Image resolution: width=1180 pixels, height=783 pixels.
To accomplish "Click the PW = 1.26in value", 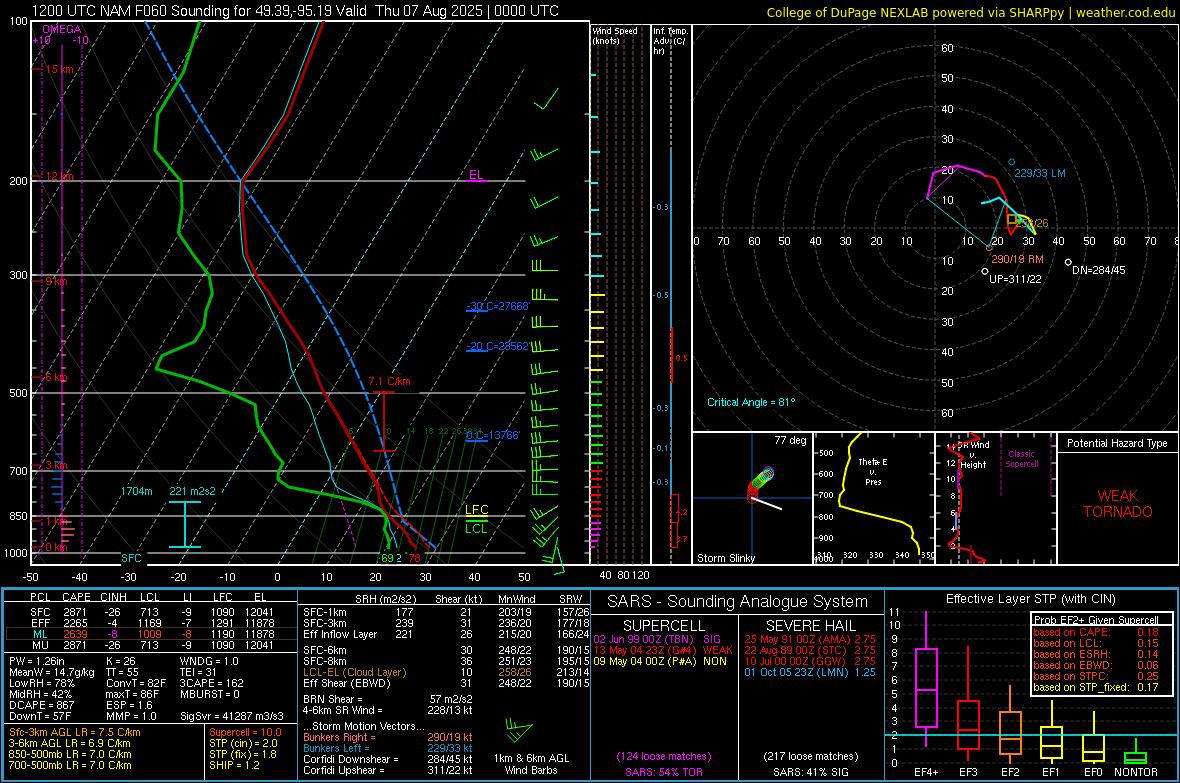I will pos(38,661).
